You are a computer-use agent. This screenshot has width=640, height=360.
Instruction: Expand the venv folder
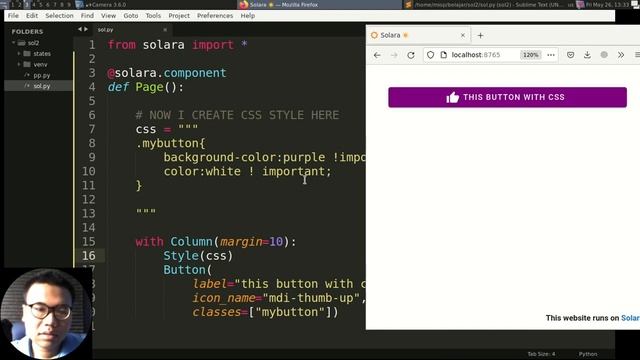click(x=19, y=64)
